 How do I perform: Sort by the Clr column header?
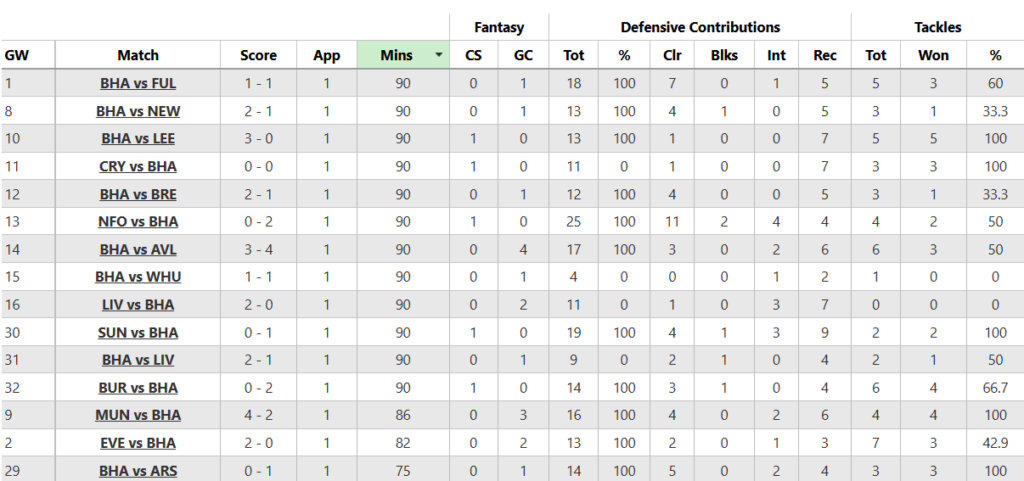[672, 55]
